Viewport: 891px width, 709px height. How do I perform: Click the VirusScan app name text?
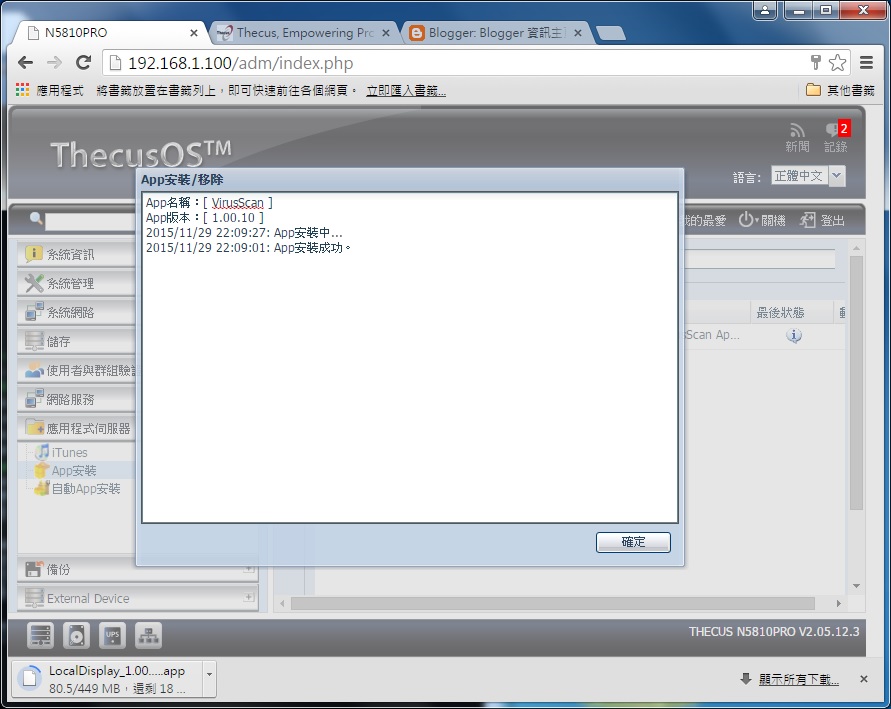coord(238,203)
